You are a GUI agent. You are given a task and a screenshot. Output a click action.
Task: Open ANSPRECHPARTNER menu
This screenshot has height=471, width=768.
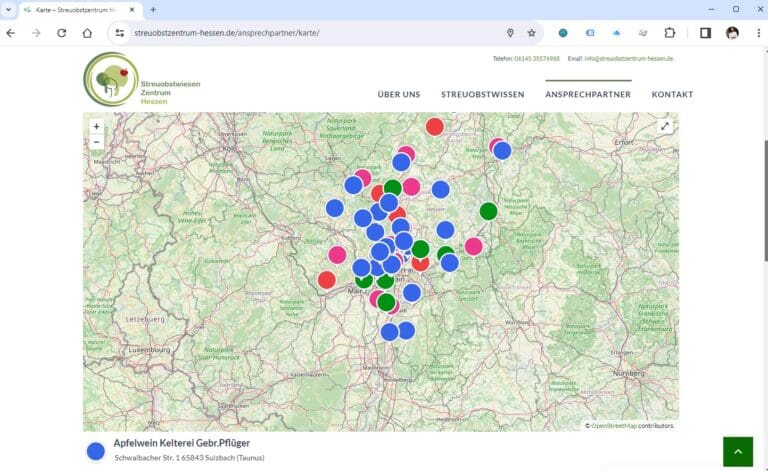[x=588, y=94]
